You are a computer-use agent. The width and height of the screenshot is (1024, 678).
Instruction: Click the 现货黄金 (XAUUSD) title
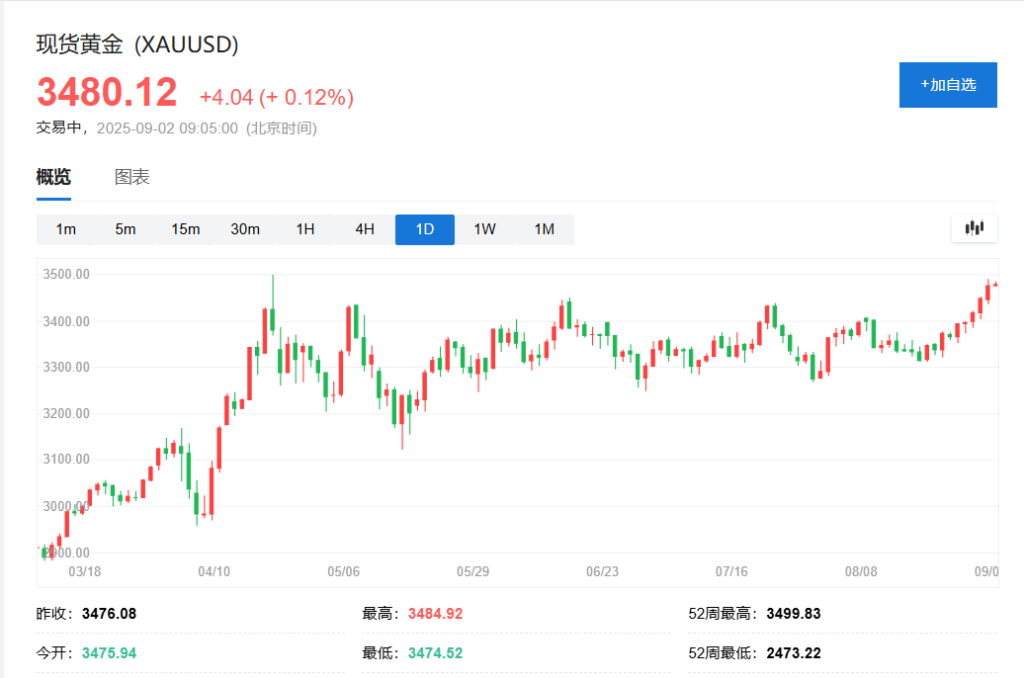pyautogui.click(x=138, y=44)
